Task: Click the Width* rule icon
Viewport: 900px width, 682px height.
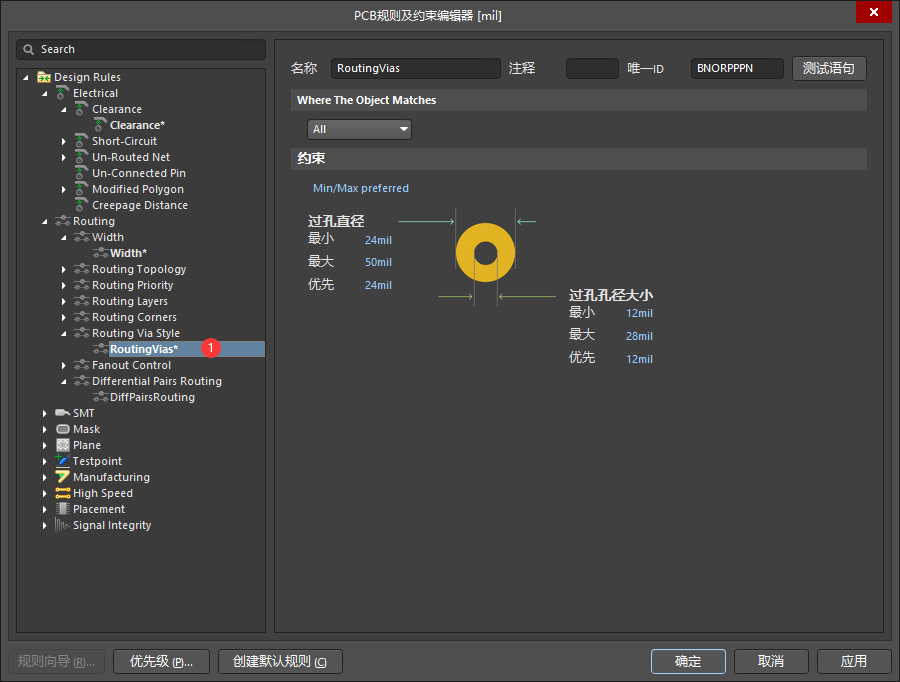Action: (x=100, y=253)
